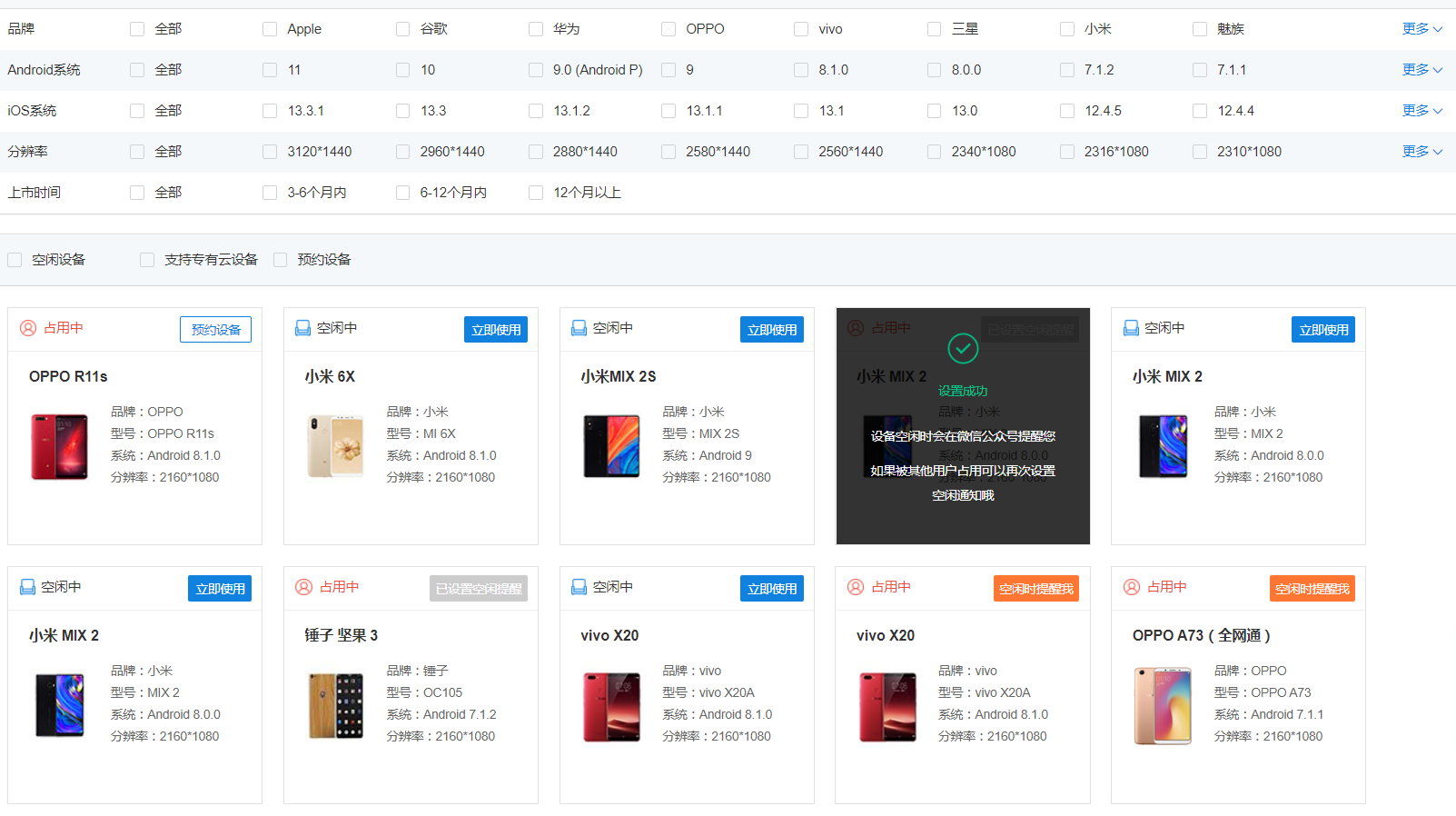Check 全部 in the 品牌 row
The width and height of the screenshot is (1456, 816).
pyautogui.click(x=137, y=29)
